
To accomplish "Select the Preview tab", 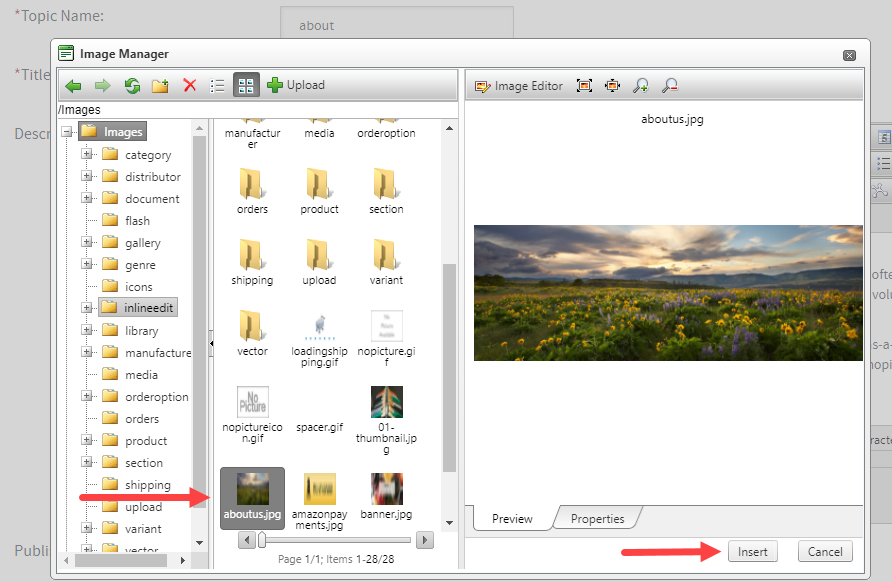I will [511, 518].
